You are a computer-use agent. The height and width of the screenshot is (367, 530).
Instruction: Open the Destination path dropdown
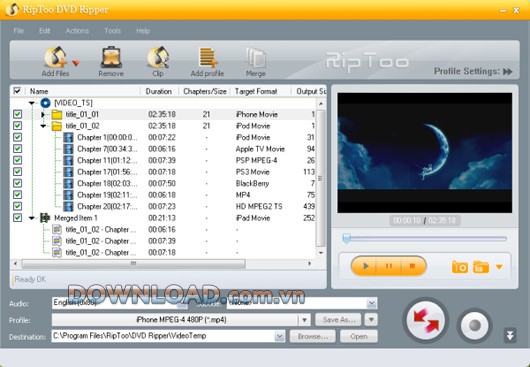pos(280,337)
